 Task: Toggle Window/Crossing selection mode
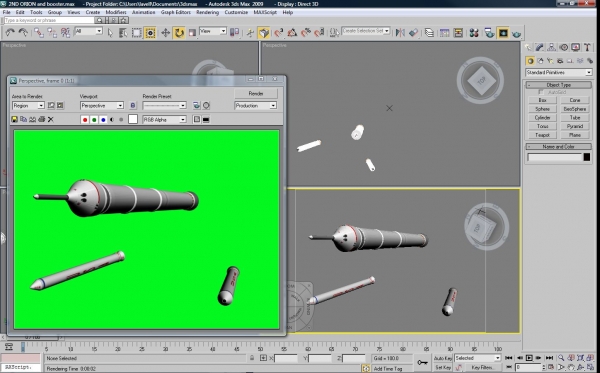[150, 33]
